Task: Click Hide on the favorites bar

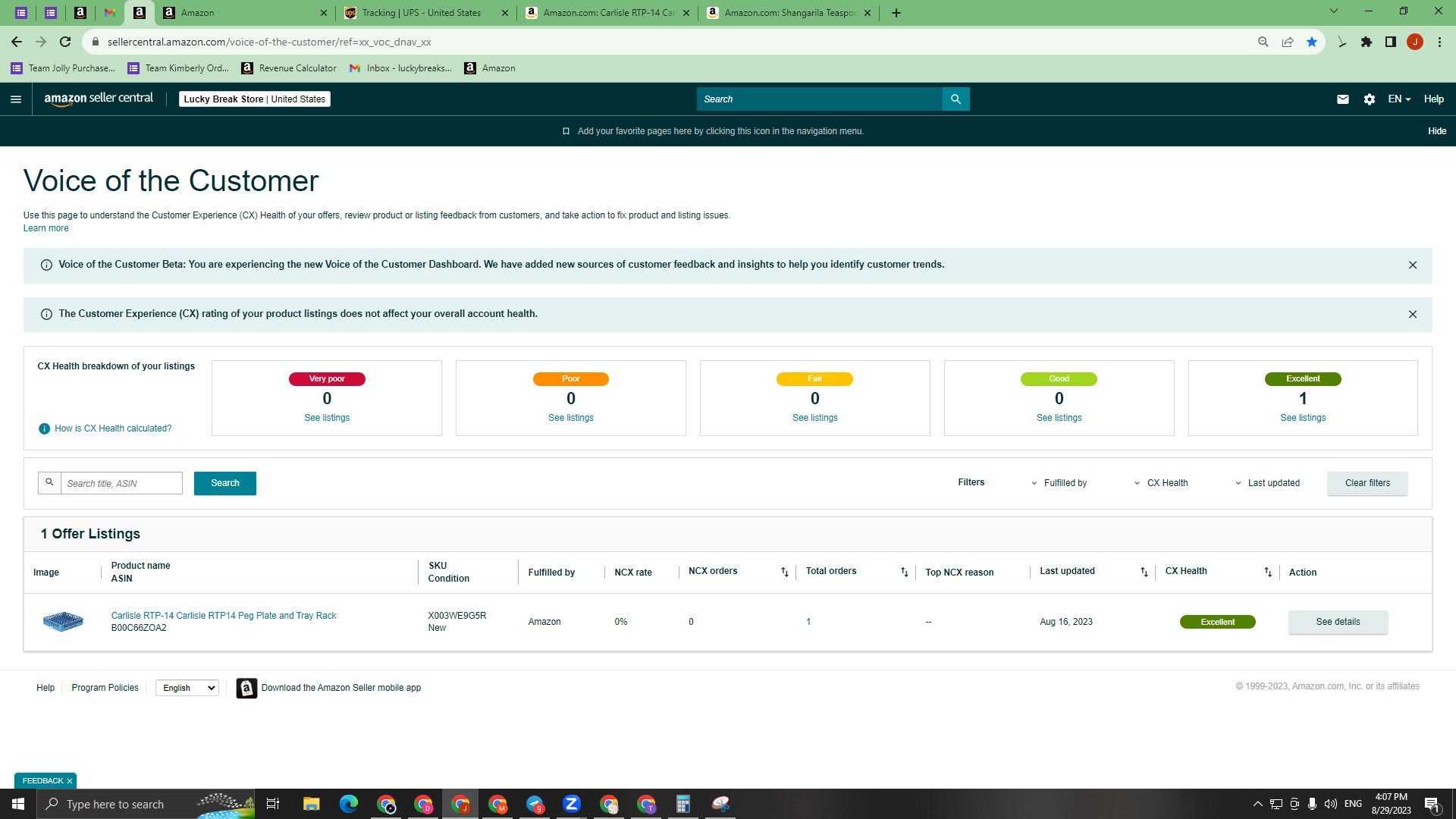Action: coord(1437,131)
